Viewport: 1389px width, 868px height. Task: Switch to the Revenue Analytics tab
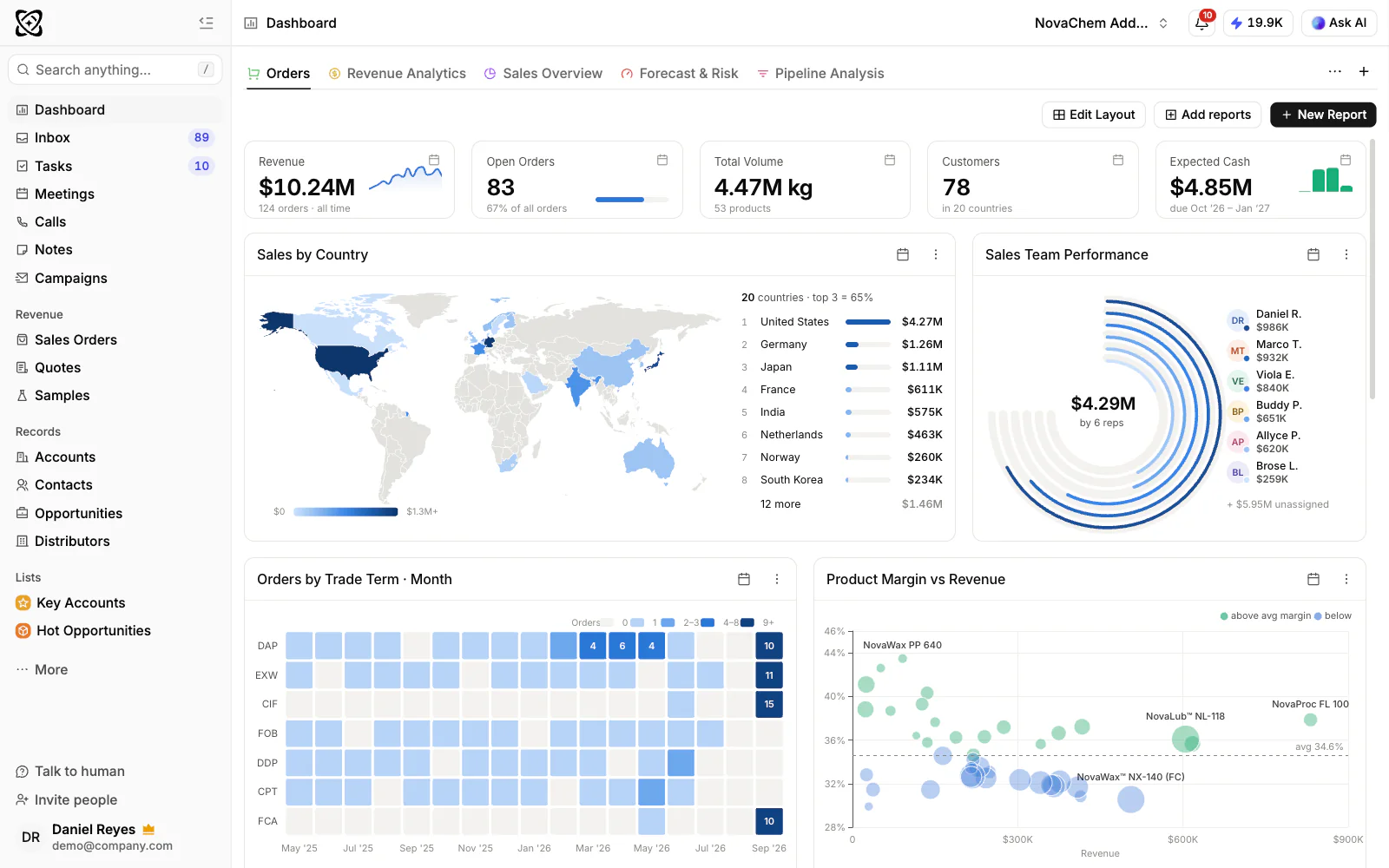398,74
